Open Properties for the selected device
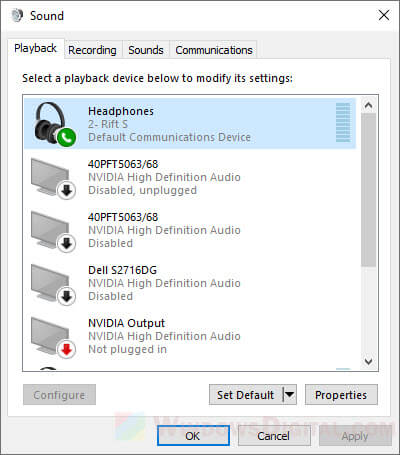Screen dimensions: 400x455 point(341,395)
